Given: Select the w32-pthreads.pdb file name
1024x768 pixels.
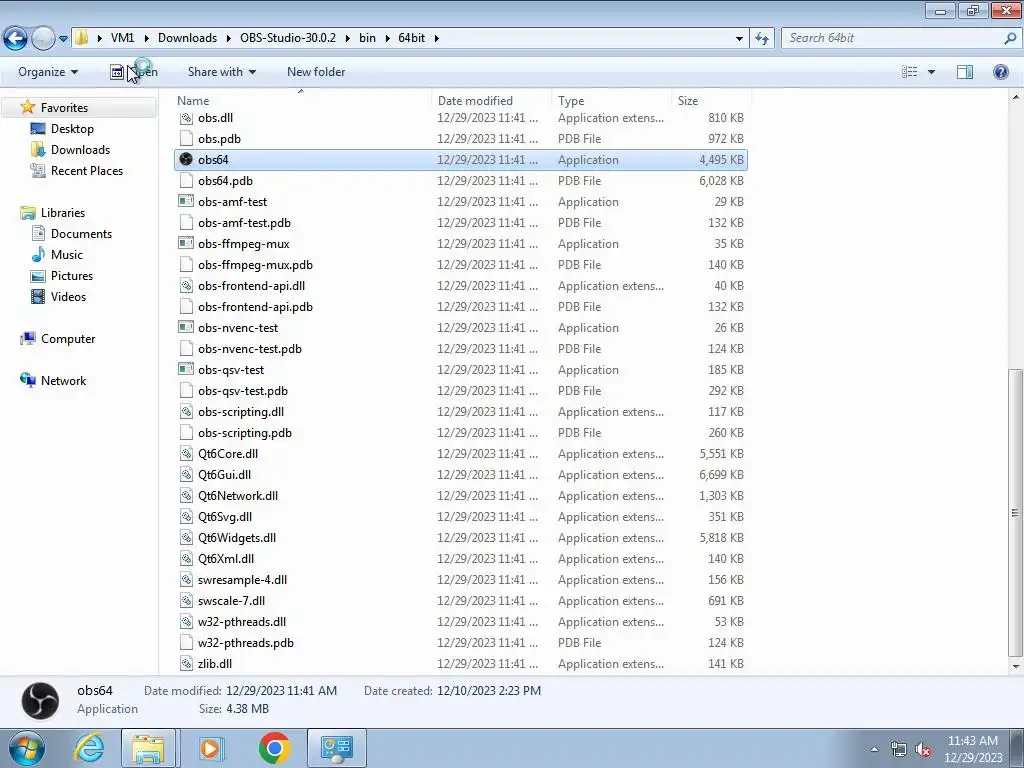Looking at the screenshot, I should pos(246,643).
